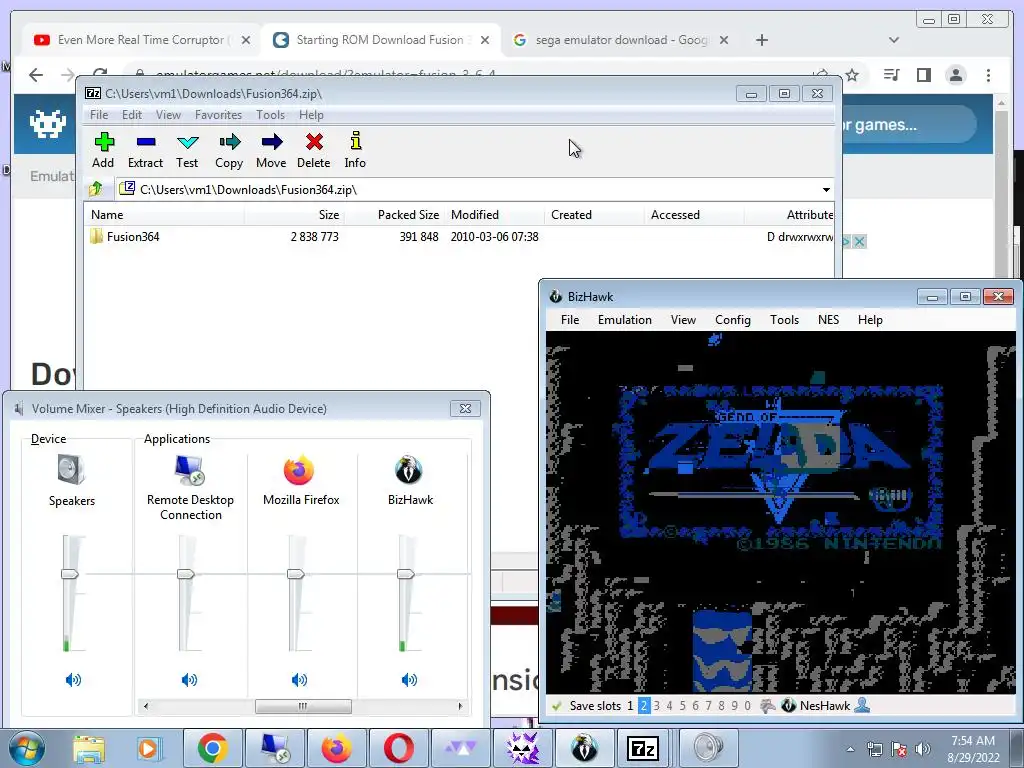Open the Windows Start menu
Viewport: 1024px width, 768px height.
pyautogui.click(x=27, y=748)
